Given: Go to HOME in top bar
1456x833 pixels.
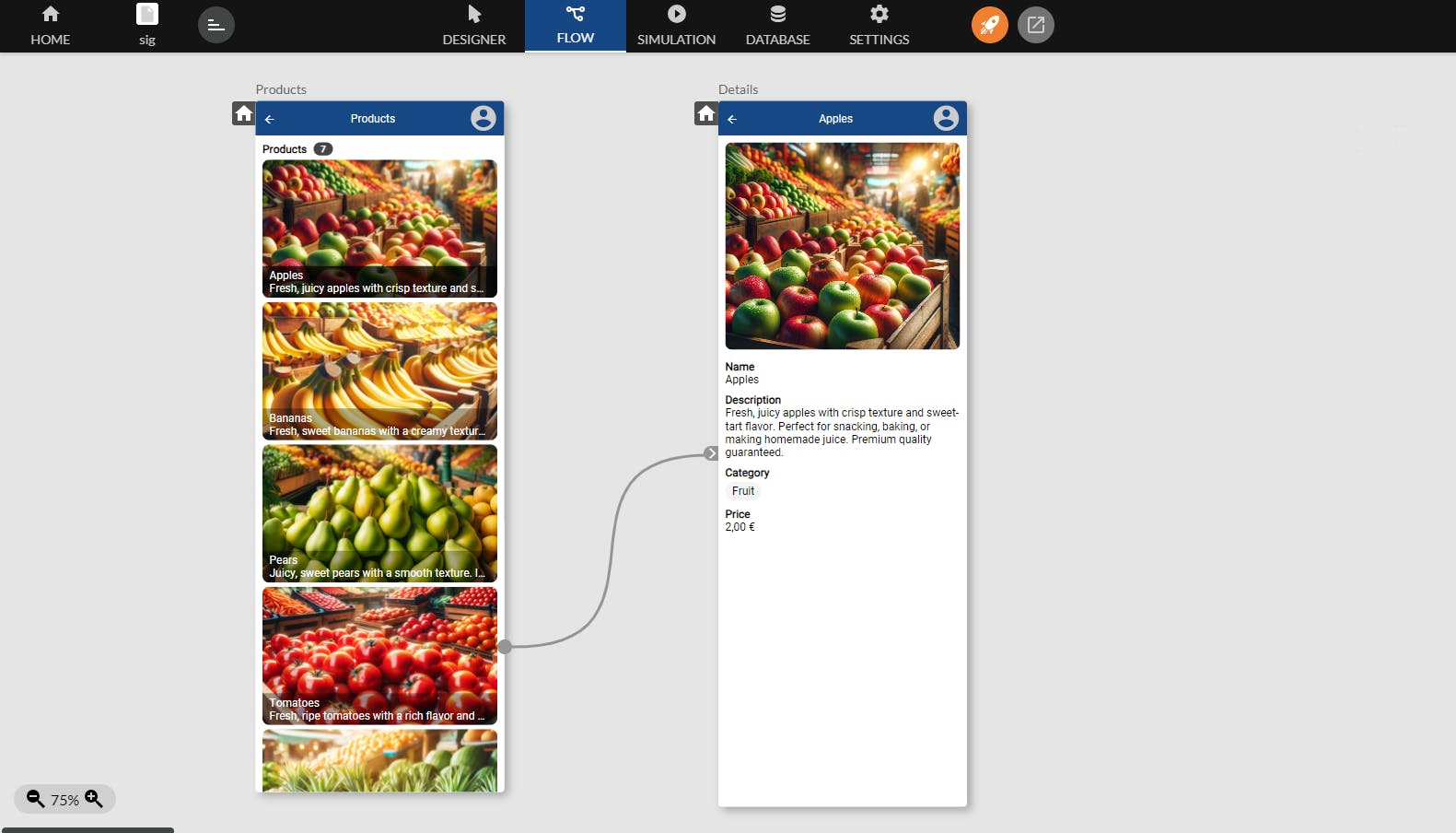Looking at the screenshot, I should click(51, 26).
